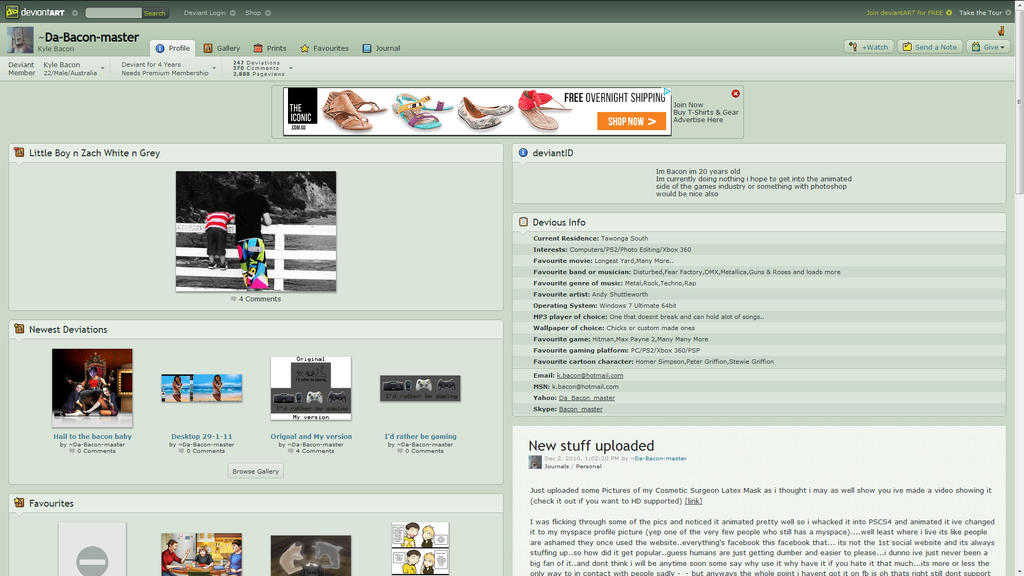
Task: Select the Favourites star icon
Action: click(x=304, y=47)
